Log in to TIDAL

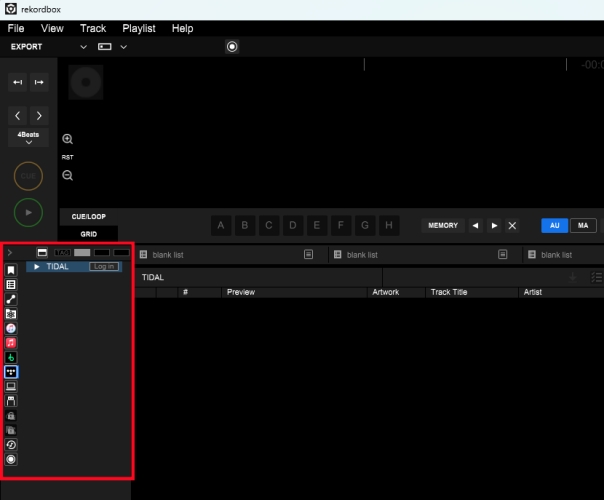(x=104, y=267)
